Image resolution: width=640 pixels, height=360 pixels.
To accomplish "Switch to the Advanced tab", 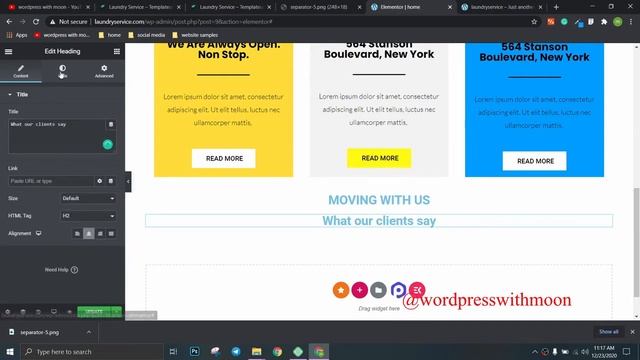I will pyautogui.click(x=104, y=71).
